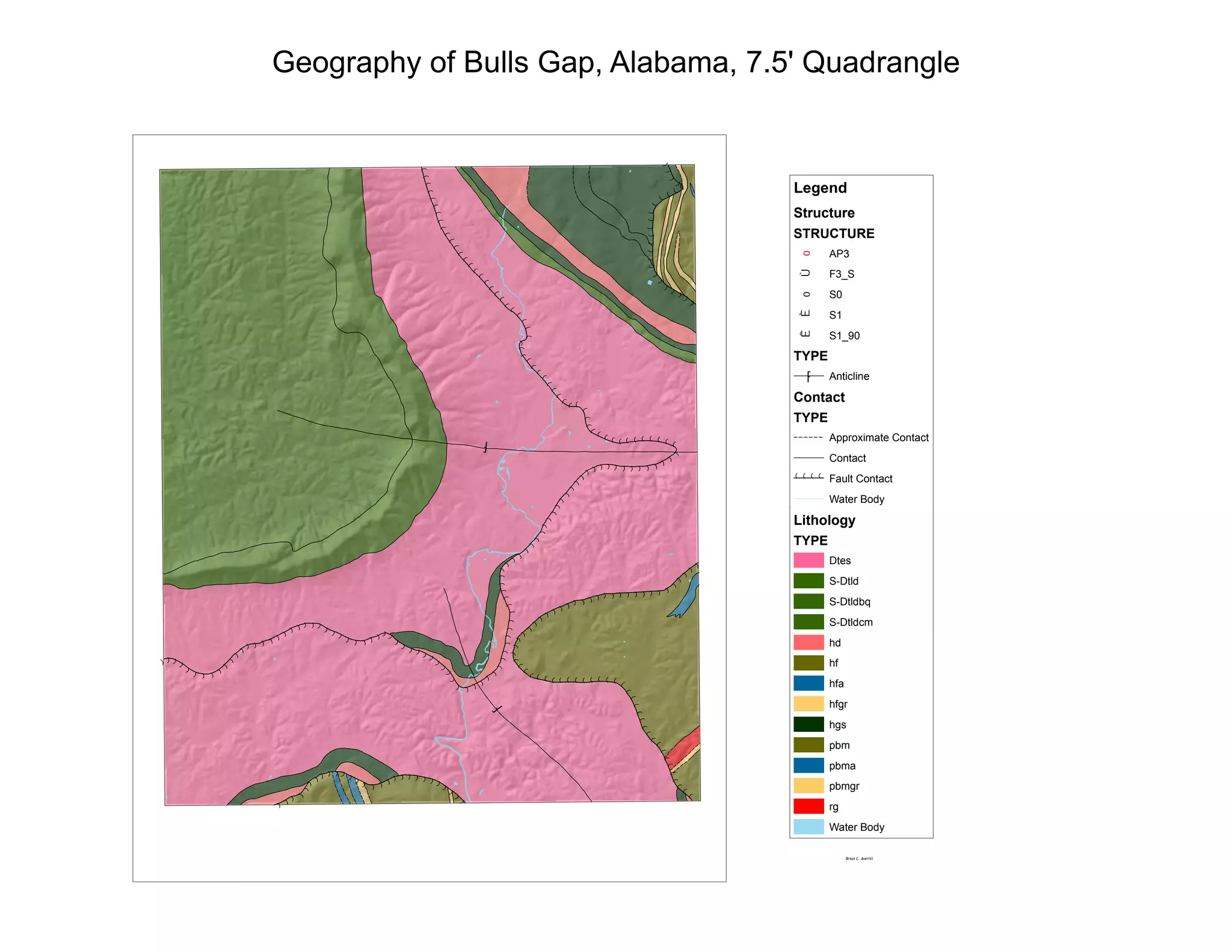Click the salmon hd lithology swatch

point(808,642)
